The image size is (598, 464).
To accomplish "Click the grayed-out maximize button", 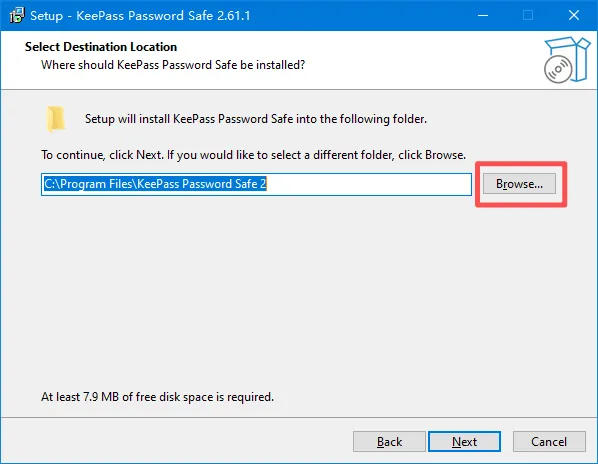I will (x=528, y=15).
